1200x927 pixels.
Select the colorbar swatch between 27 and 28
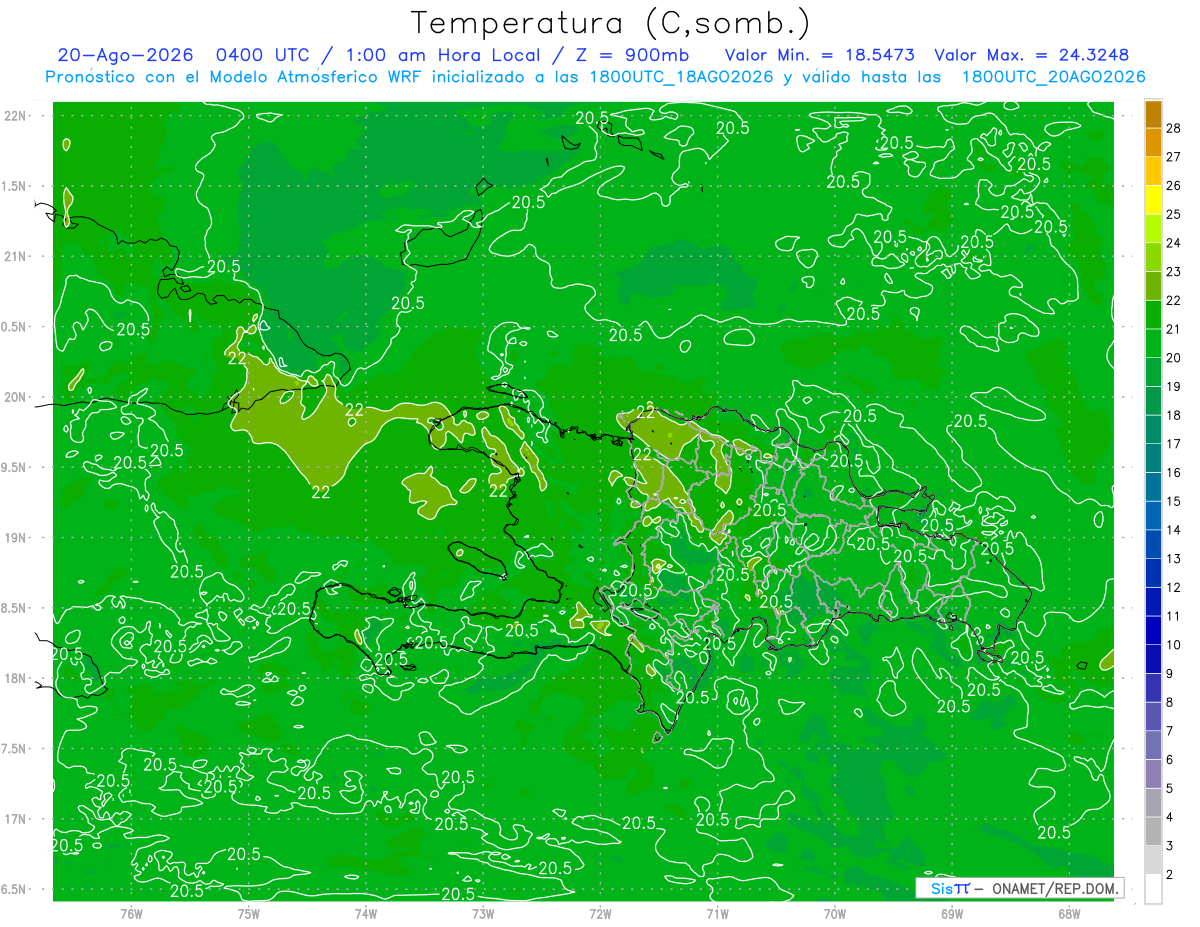coord(1153,142)
